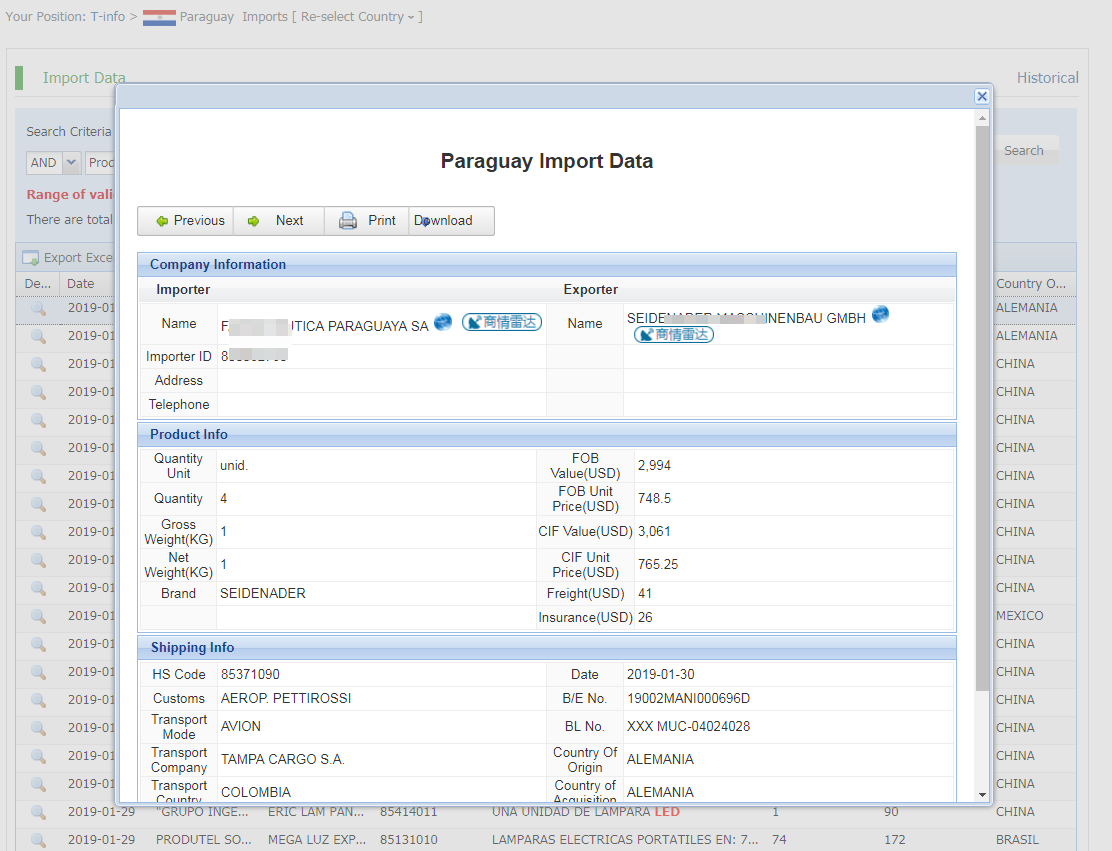
Task: Click the globe icon beside the exporter name
Action: tap(880, 315)
